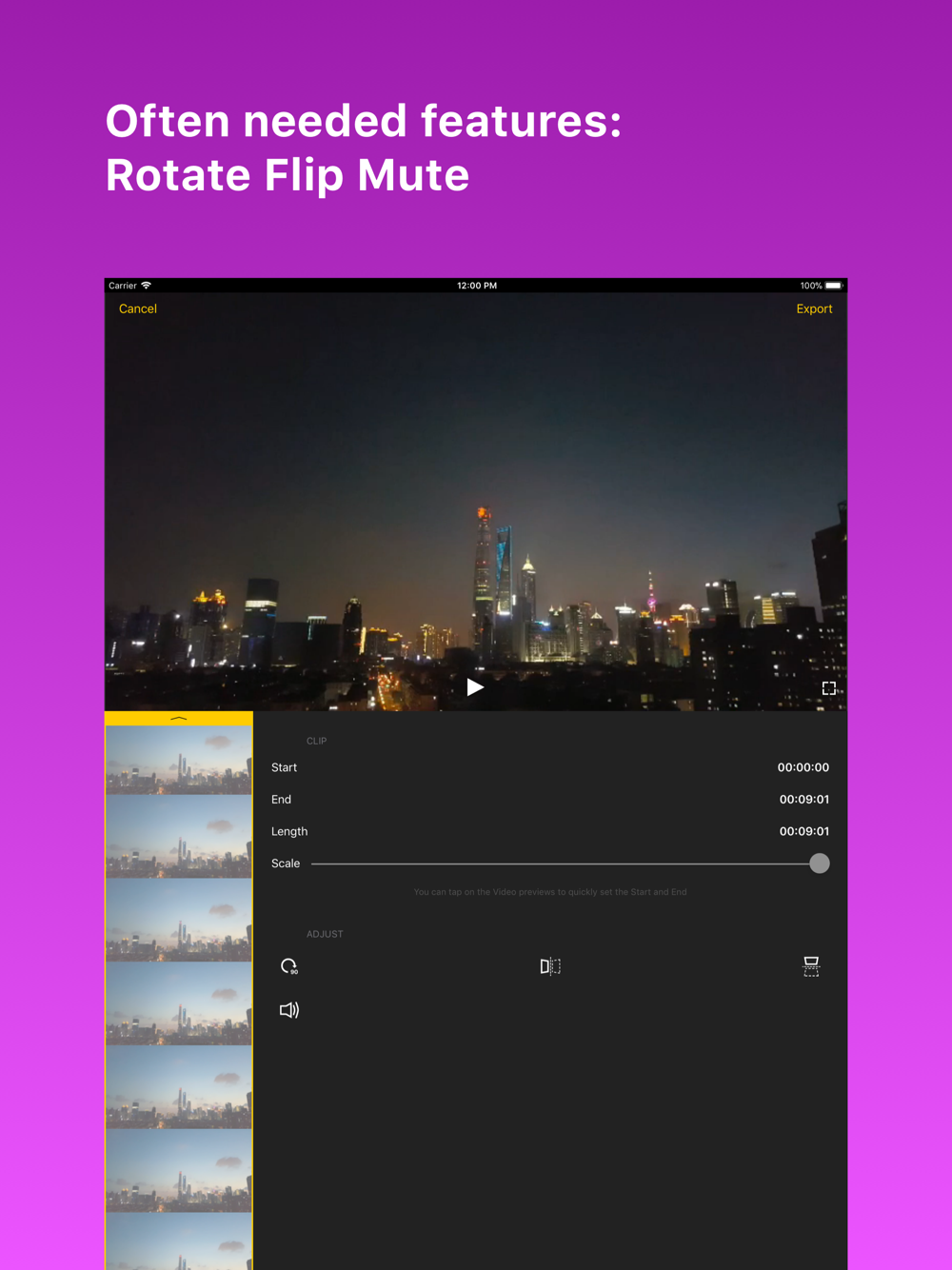Mute the clip audio with speaker icon
Viewport: 952px width, 1270px height.
pos(289,1010)
